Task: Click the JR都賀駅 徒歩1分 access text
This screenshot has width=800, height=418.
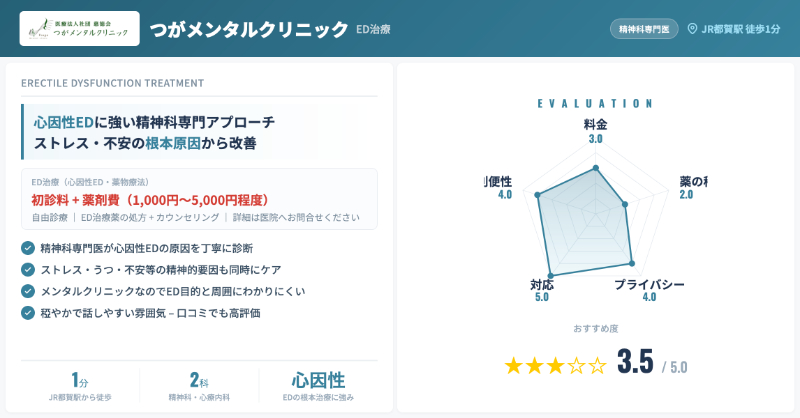Action: click(741, 29)
